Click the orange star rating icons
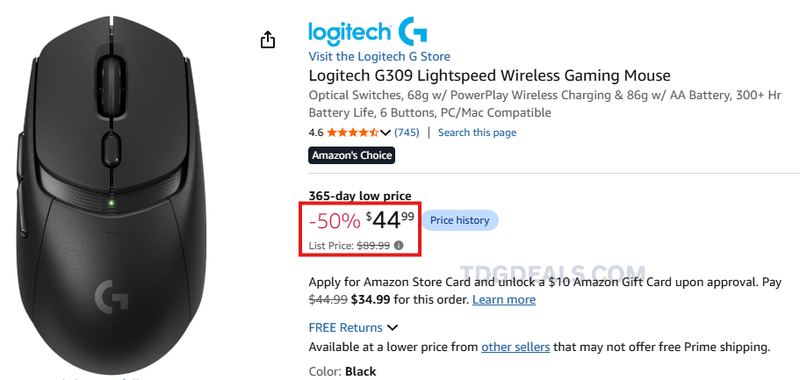 click(x=353, y=133)
